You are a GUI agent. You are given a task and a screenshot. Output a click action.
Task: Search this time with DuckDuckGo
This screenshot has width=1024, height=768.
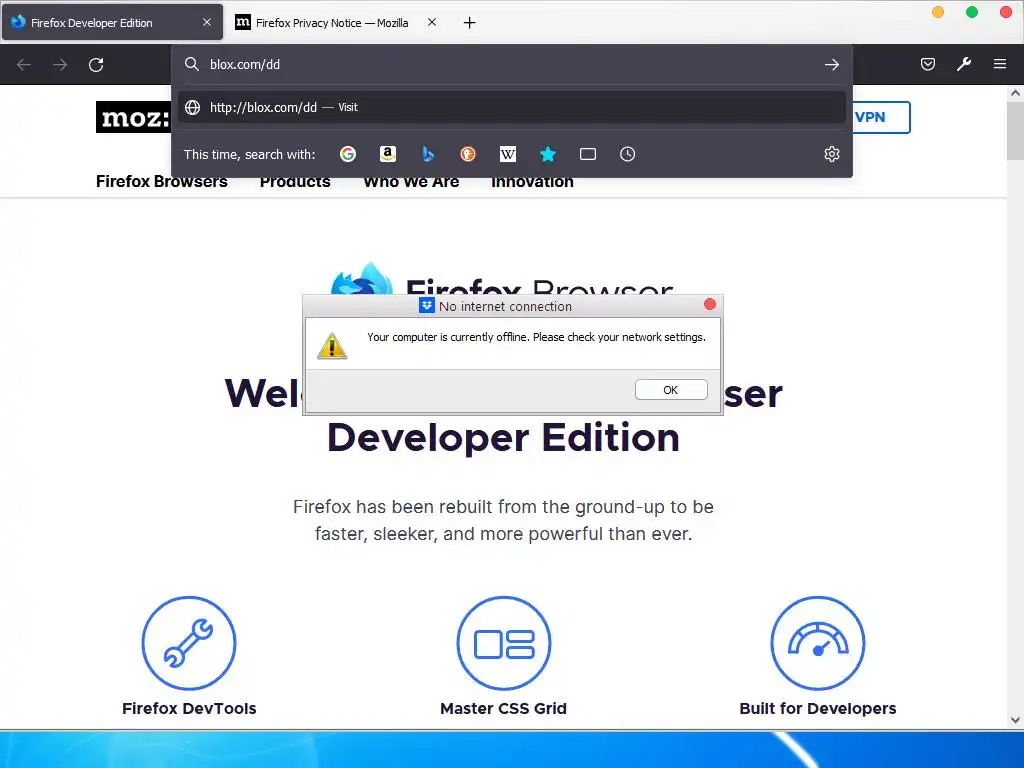pyautogui.click(x=468, y=154)
